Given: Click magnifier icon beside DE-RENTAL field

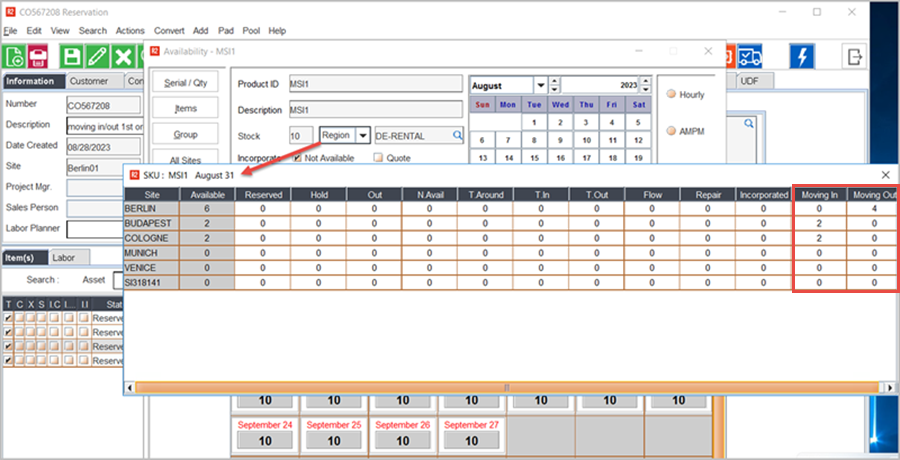Looking at the screenshot, I should 458,134.
